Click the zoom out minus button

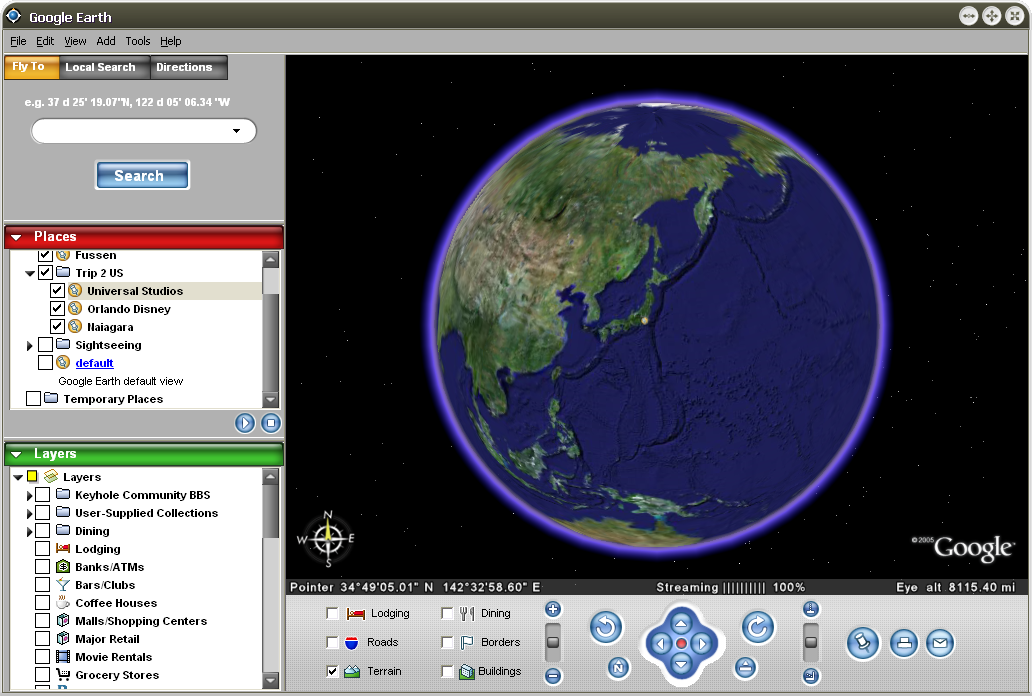[x=553, y=676]
